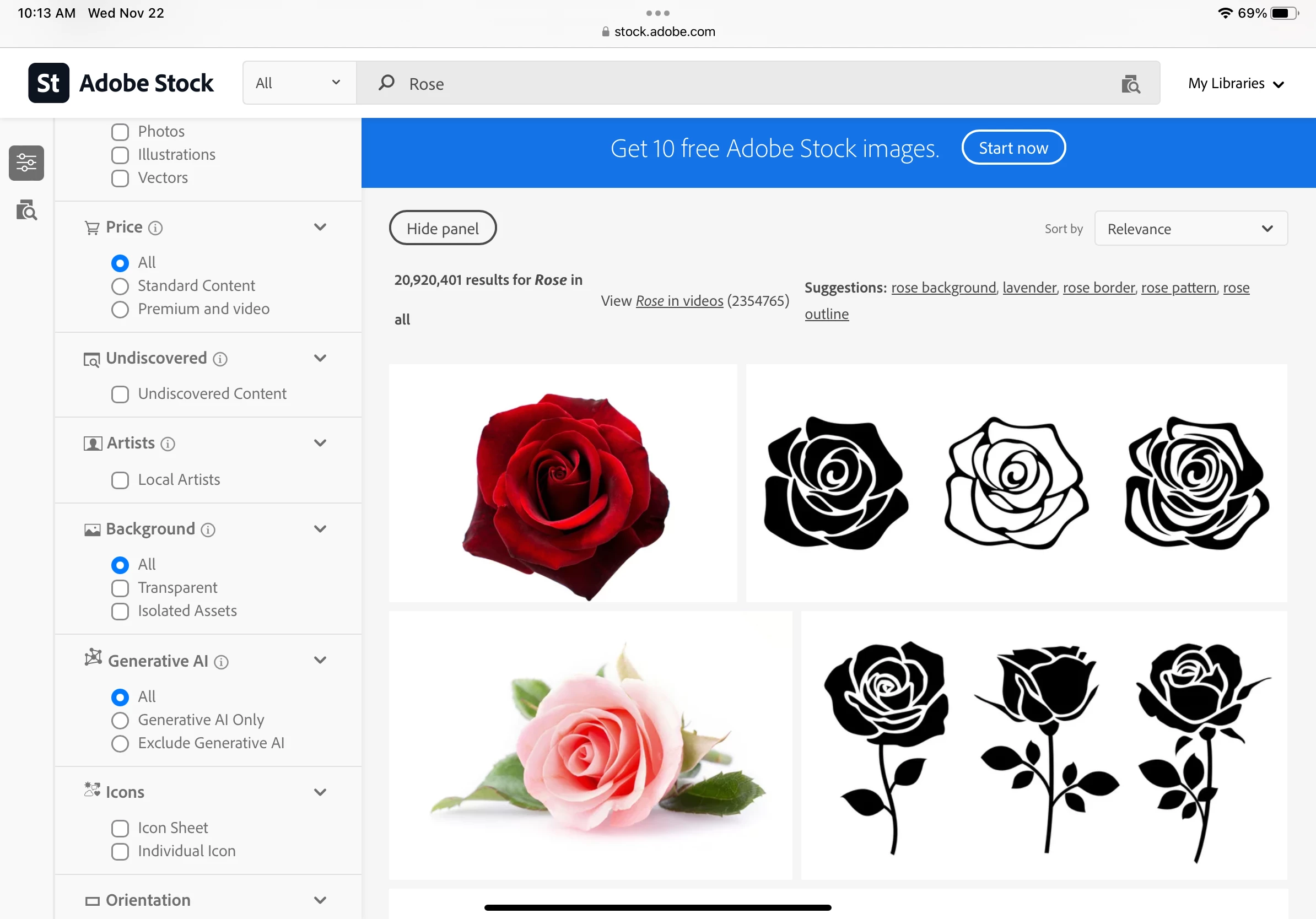Open the My Libraries menu

click(x=1235, y=84)
